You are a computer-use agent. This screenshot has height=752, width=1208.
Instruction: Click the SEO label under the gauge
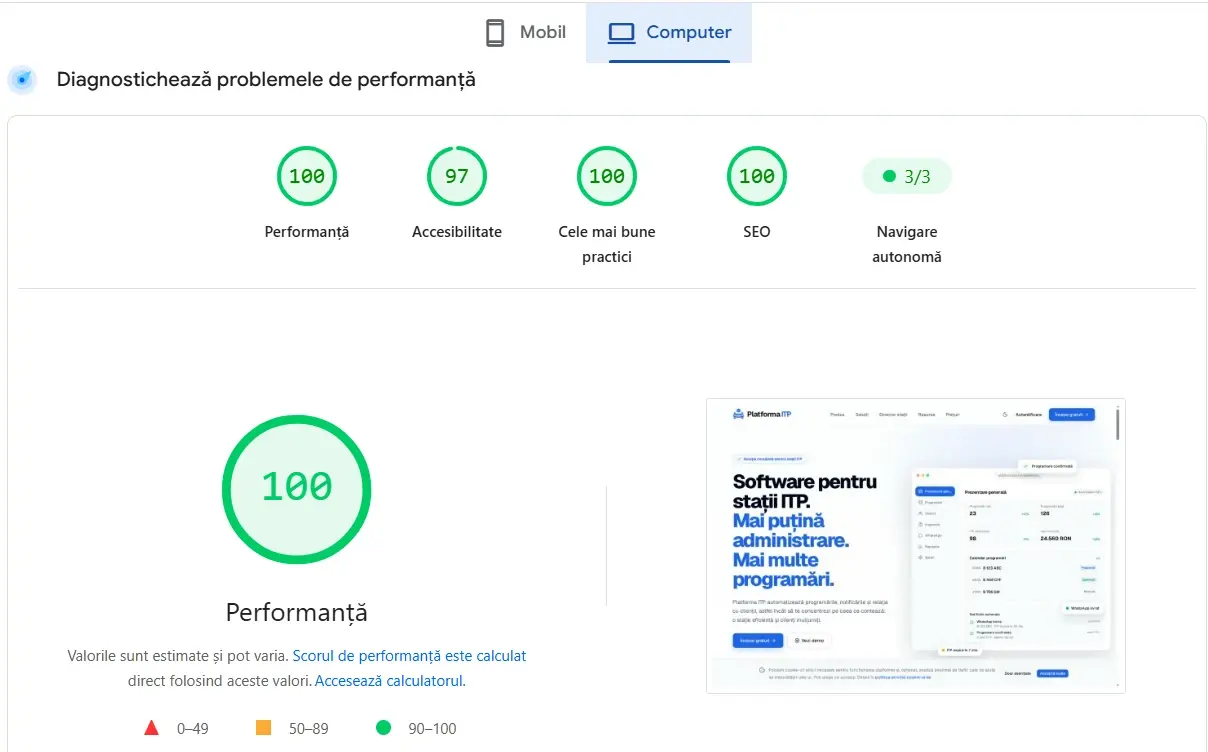[757, 232]
